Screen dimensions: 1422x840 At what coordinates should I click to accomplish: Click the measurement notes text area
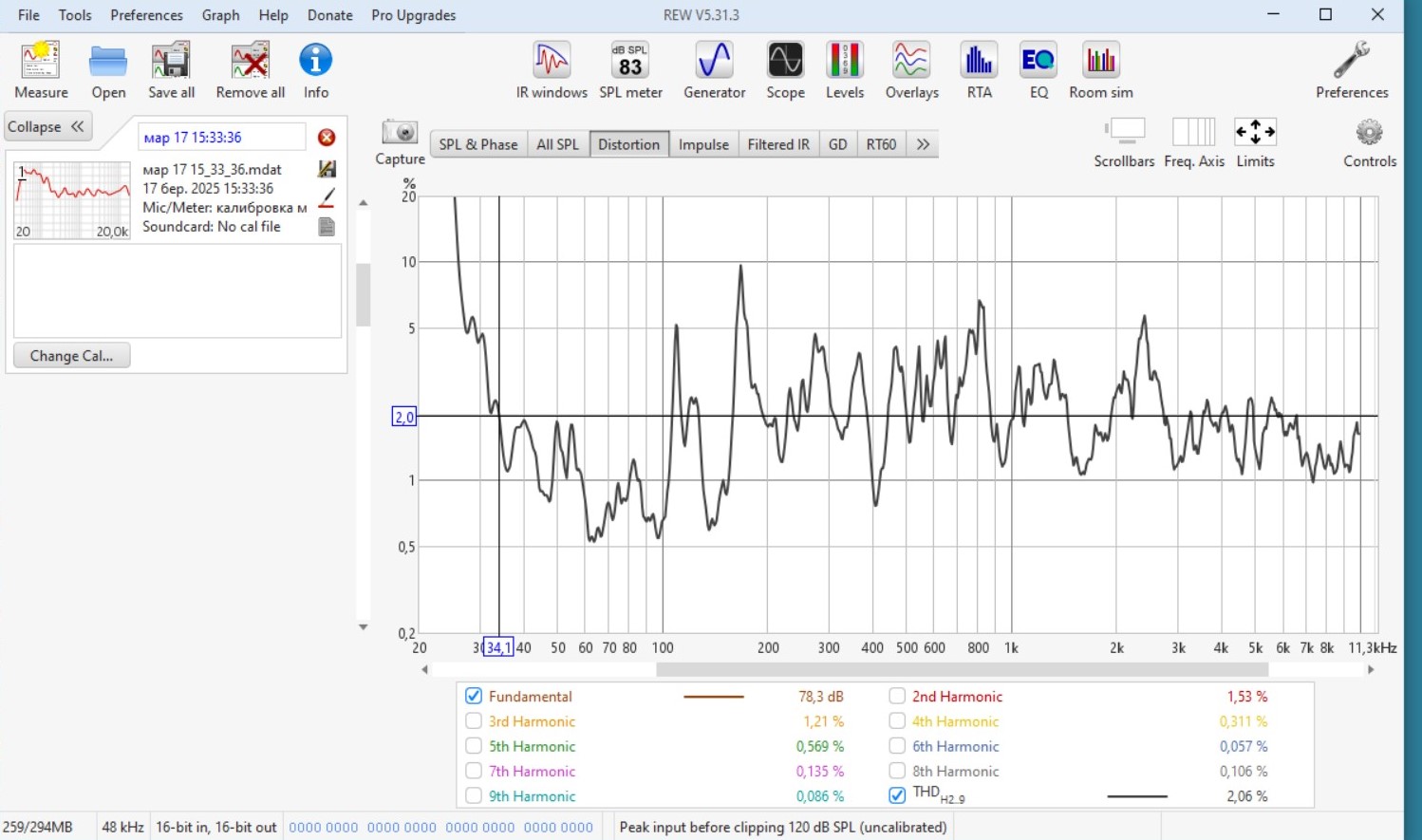point(178,290)
